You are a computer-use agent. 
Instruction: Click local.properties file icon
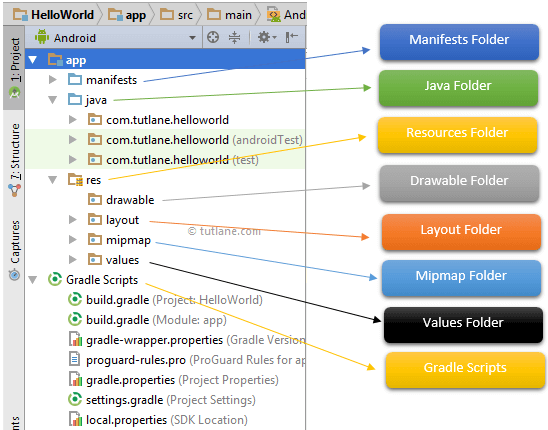pyautogui.click(x=75, y=419)
